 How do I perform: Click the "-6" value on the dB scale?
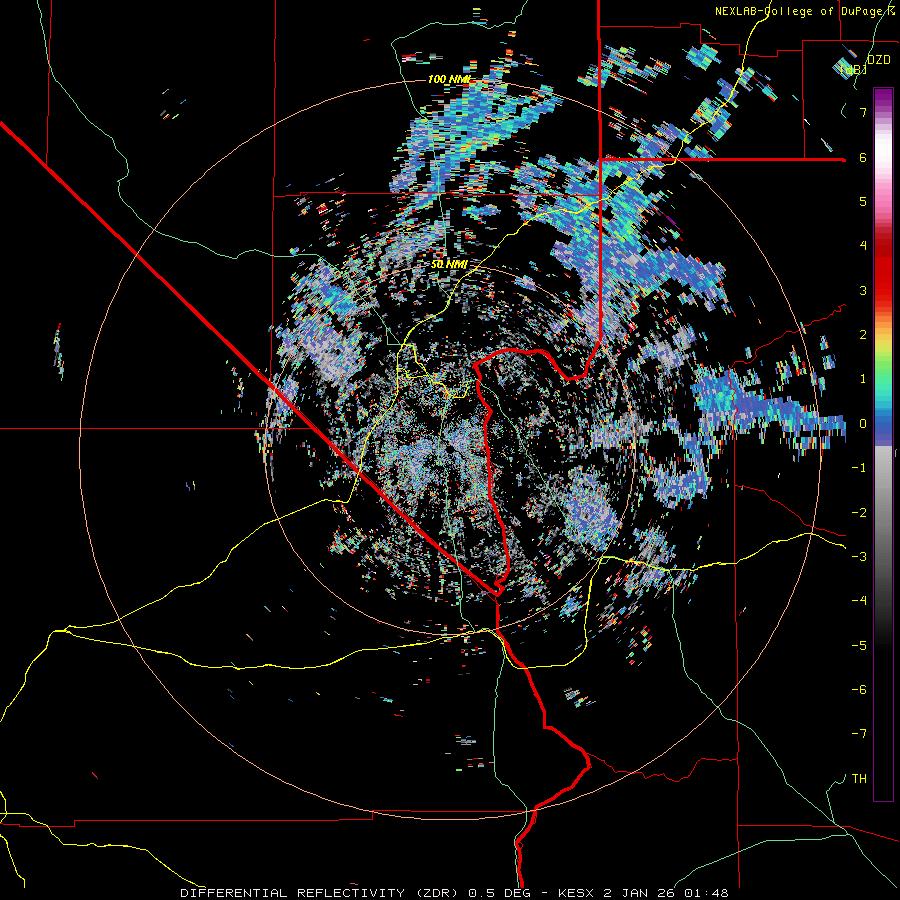coord(859,690)
